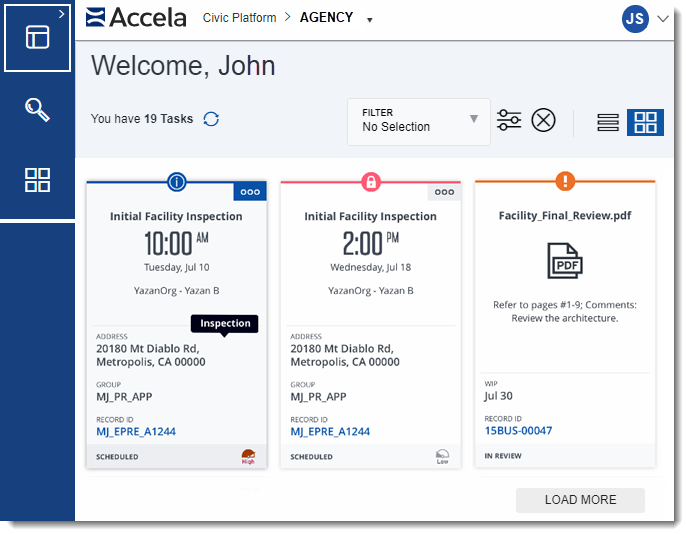Click the blue info badge on first card
Image resolution: width=686 pixels, height=534 pixels.
click(177, 181)
